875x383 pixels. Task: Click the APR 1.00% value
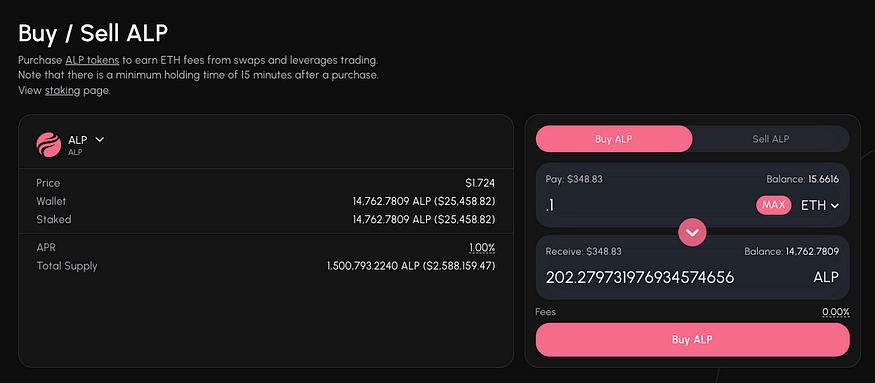482,248
